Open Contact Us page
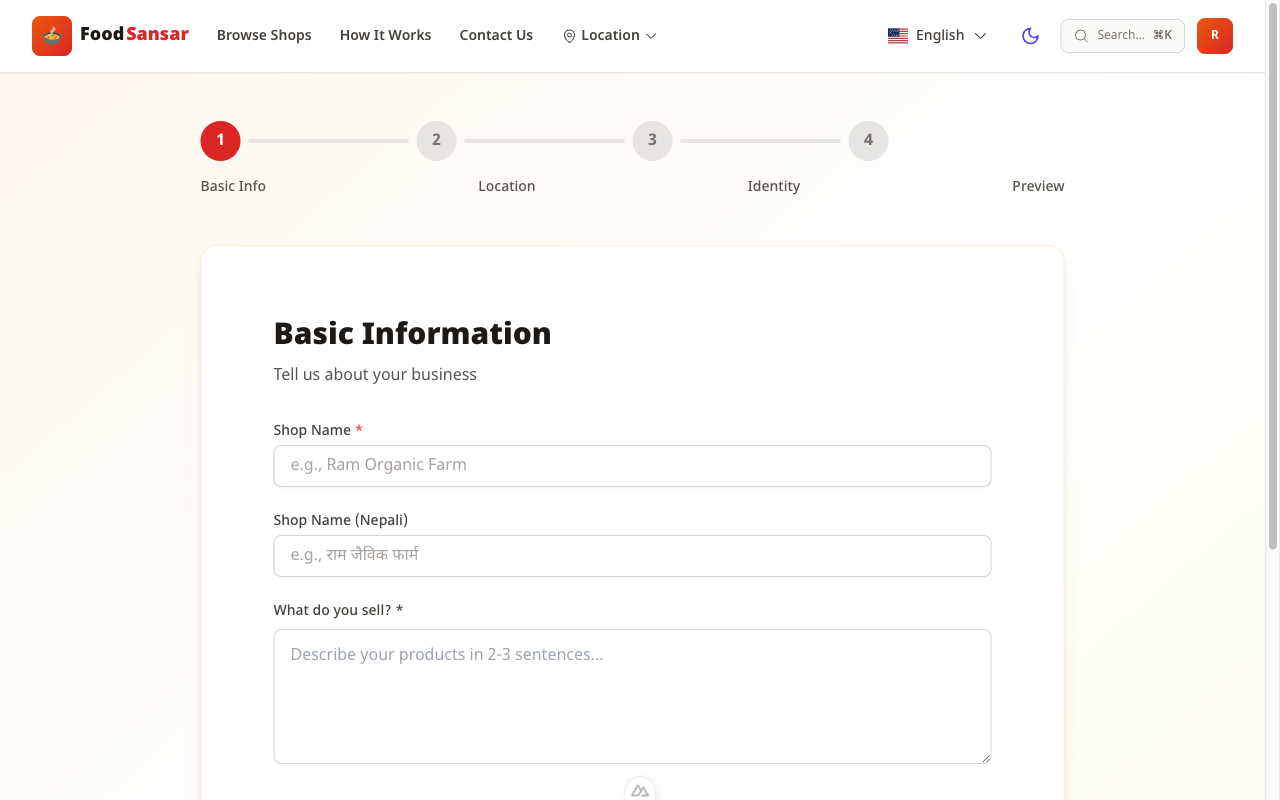The image size is (1280, 800). pos(496,35)
